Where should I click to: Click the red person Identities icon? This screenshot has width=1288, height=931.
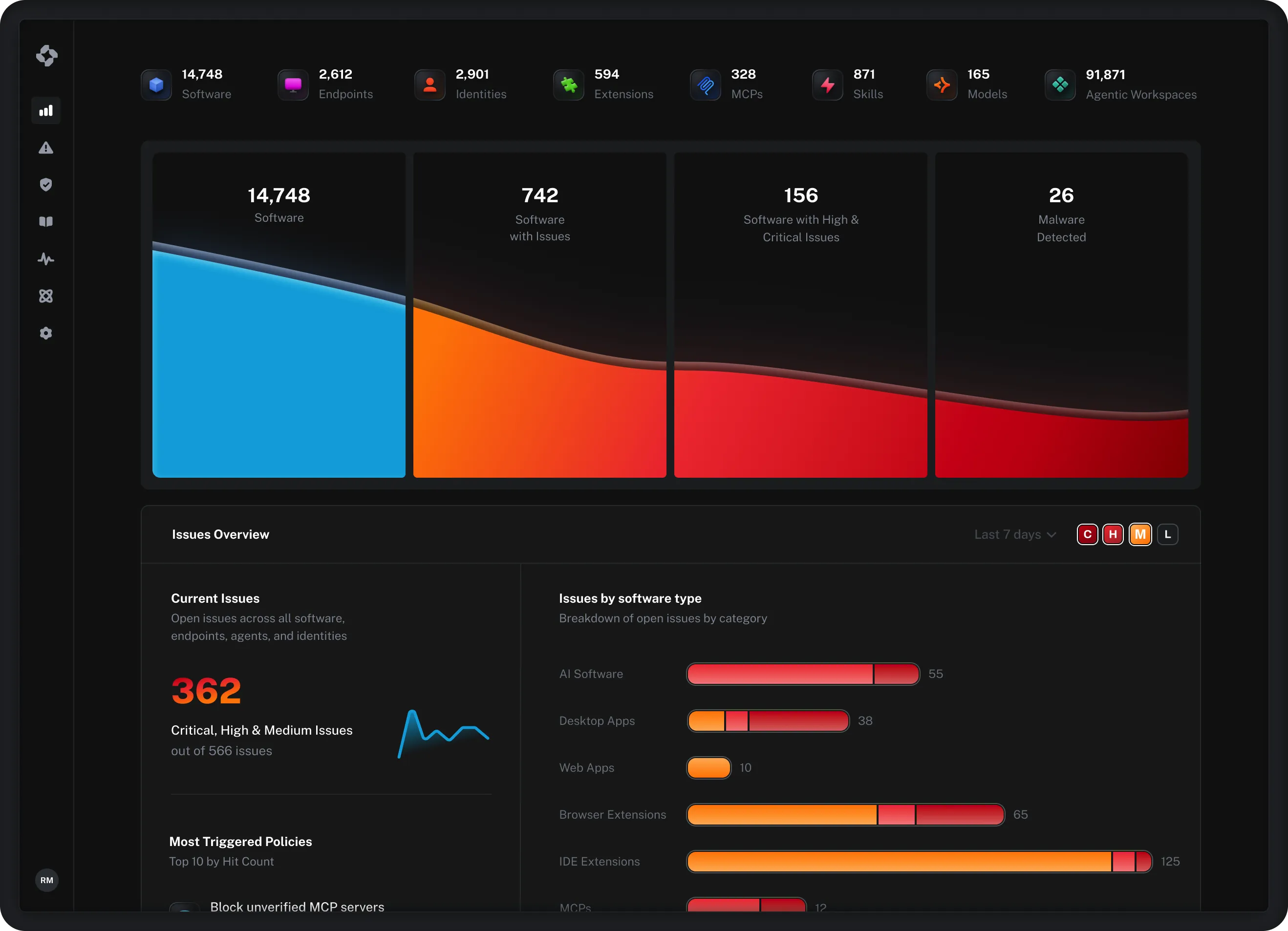(430, 85)
